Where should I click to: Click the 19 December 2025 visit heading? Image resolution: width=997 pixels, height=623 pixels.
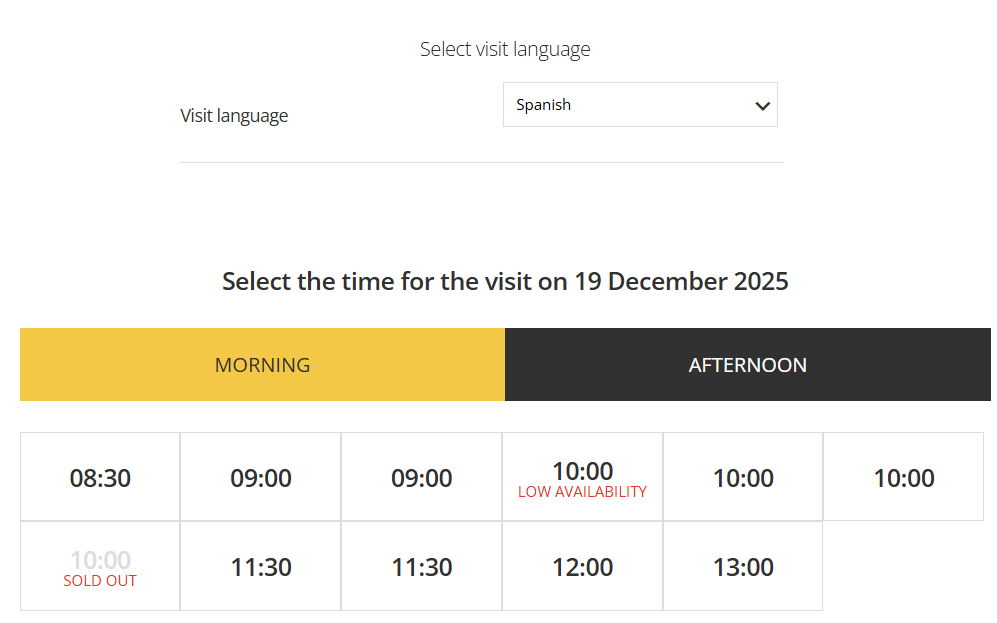click(505, 281)
